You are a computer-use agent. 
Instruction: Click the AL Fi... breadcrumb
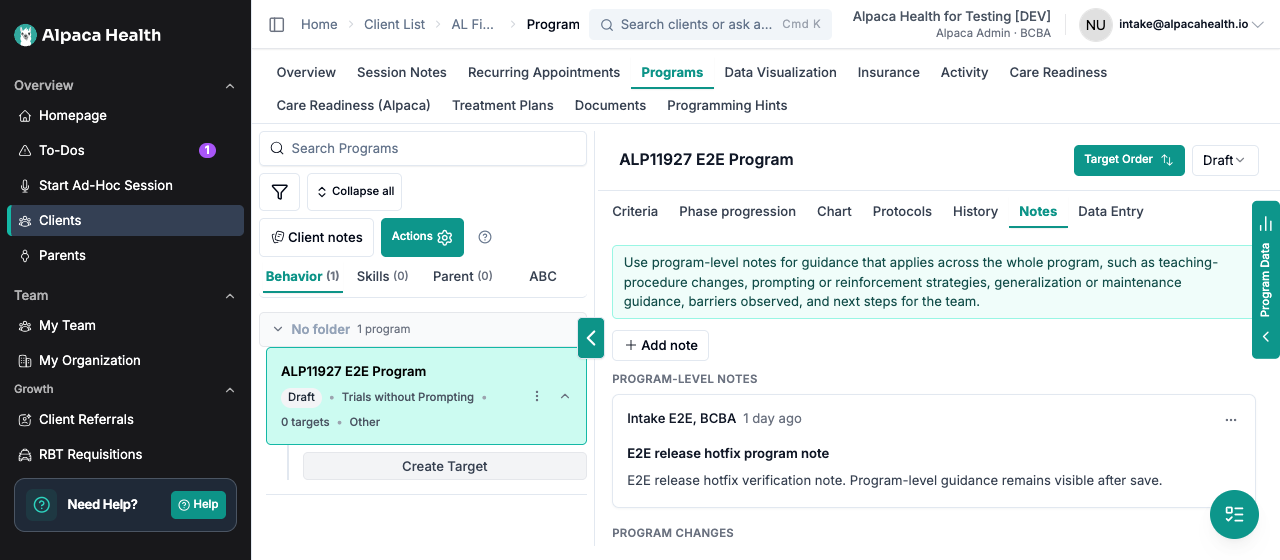(473, 25)
